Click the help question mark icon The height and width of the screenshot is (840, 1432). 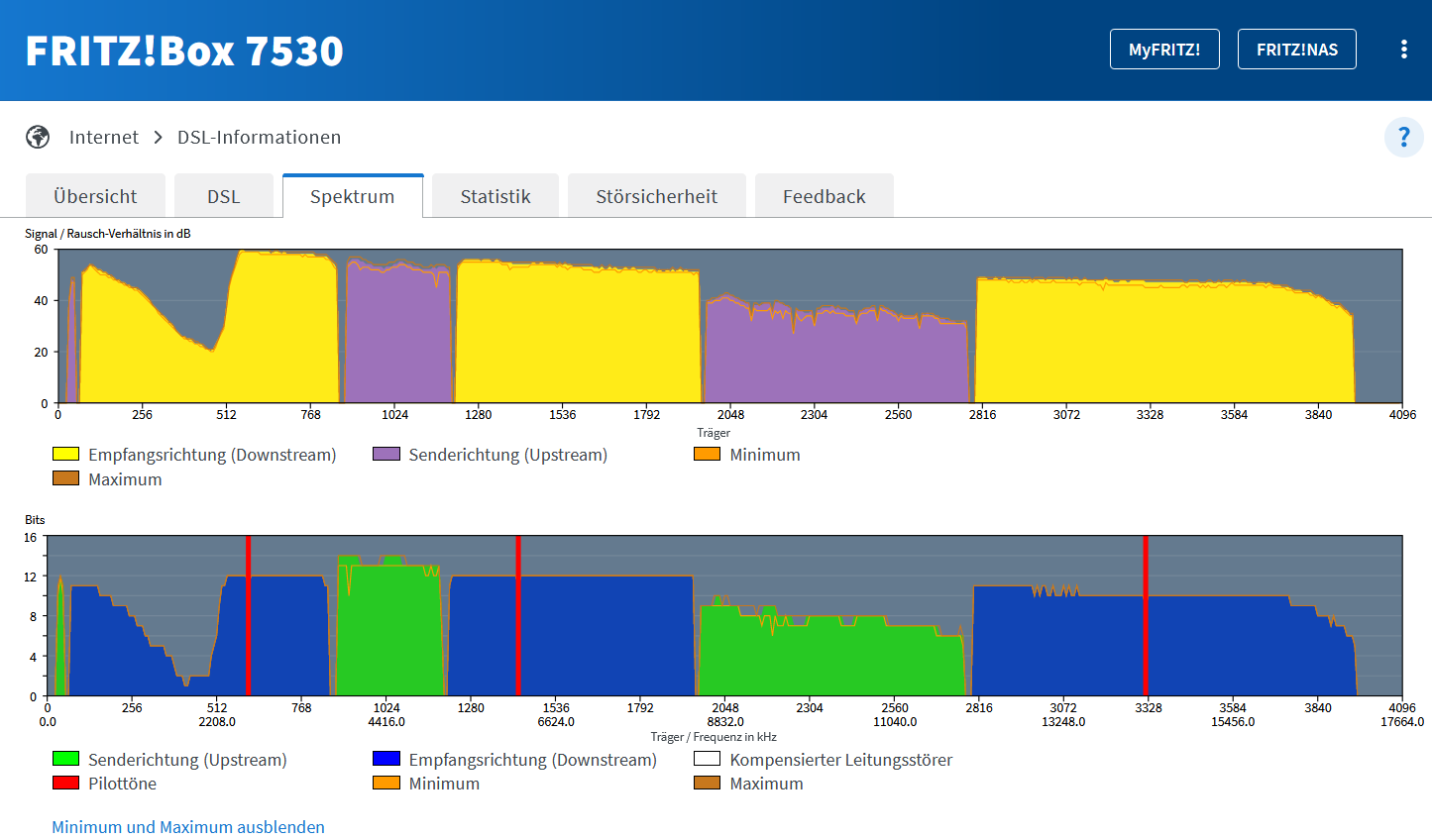pyautogui.click(x=1403, y=137)
